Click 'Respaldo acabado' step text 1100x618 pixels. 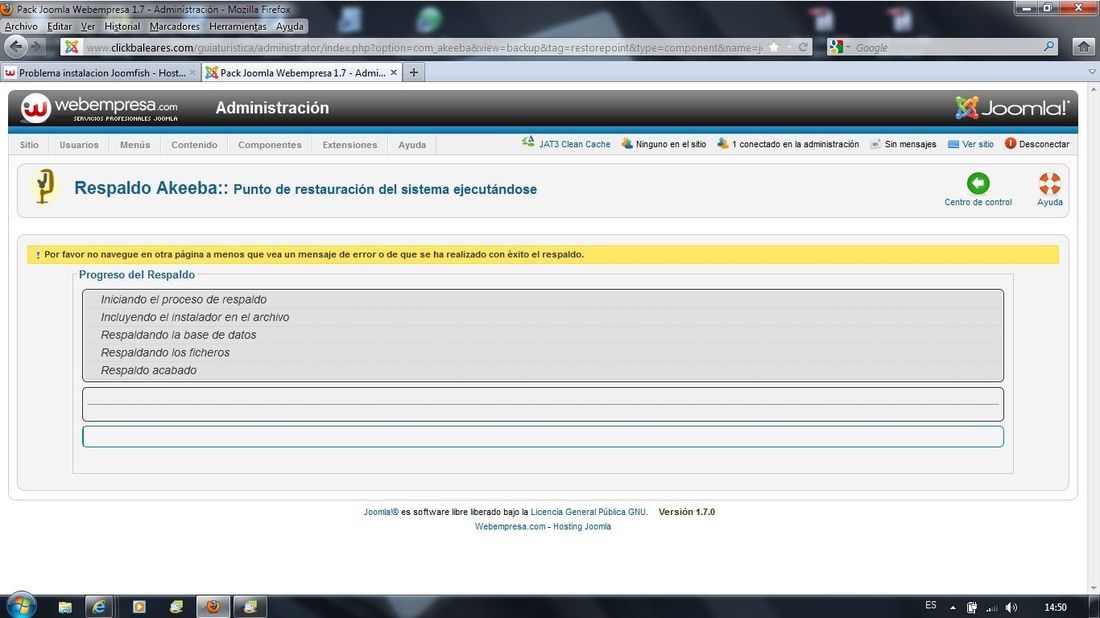[149, 370]
